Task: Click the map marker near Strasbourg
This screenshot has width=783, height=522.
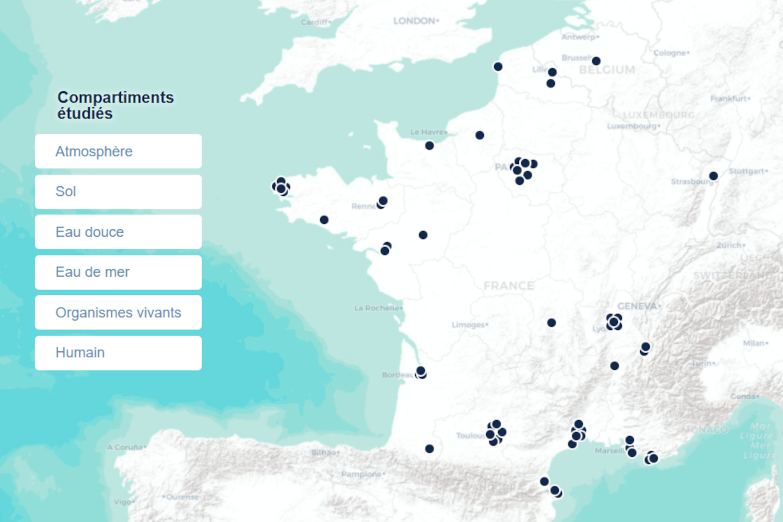Action: coord(713,176)
